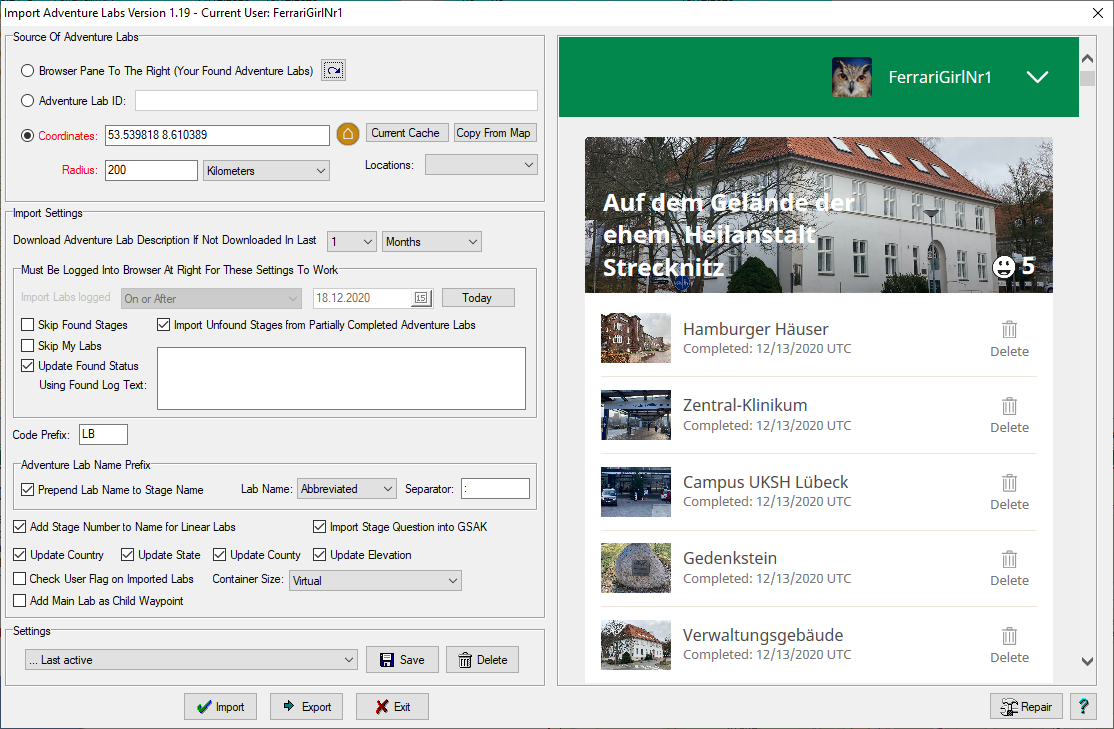Delete the Verwaltungsgebäude stage

point(1009,644)
